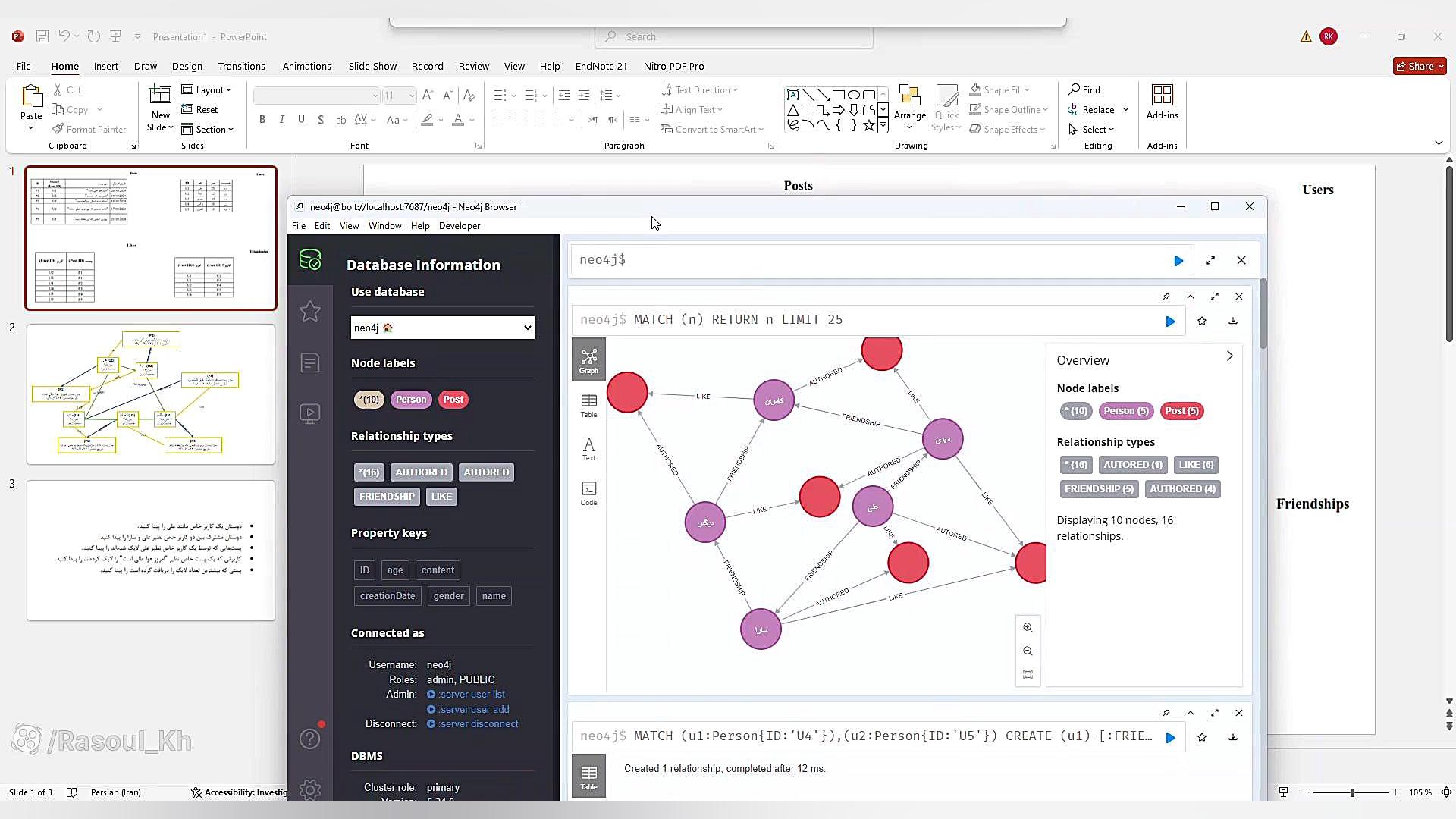The height and width of the screenshot is (819, 1456).
Task: Pin the MATCH query result frame
Action: pyautogui.click(x=1166, y=297)
